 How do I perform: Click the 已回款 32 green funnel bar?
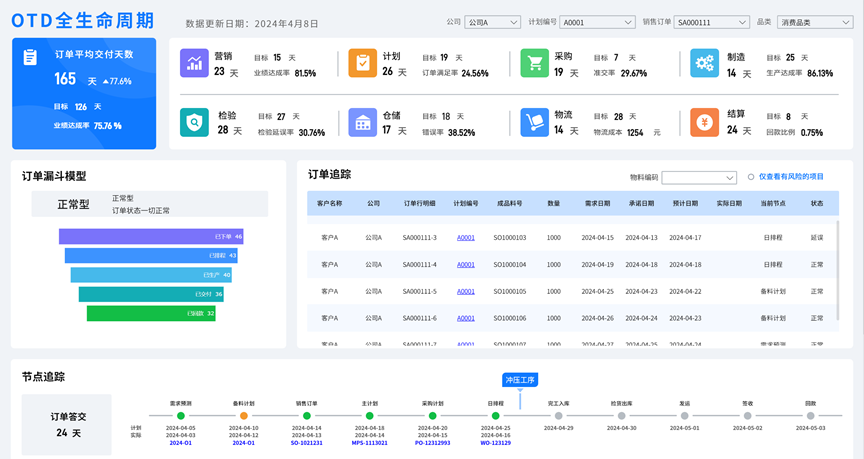(151, 314)
